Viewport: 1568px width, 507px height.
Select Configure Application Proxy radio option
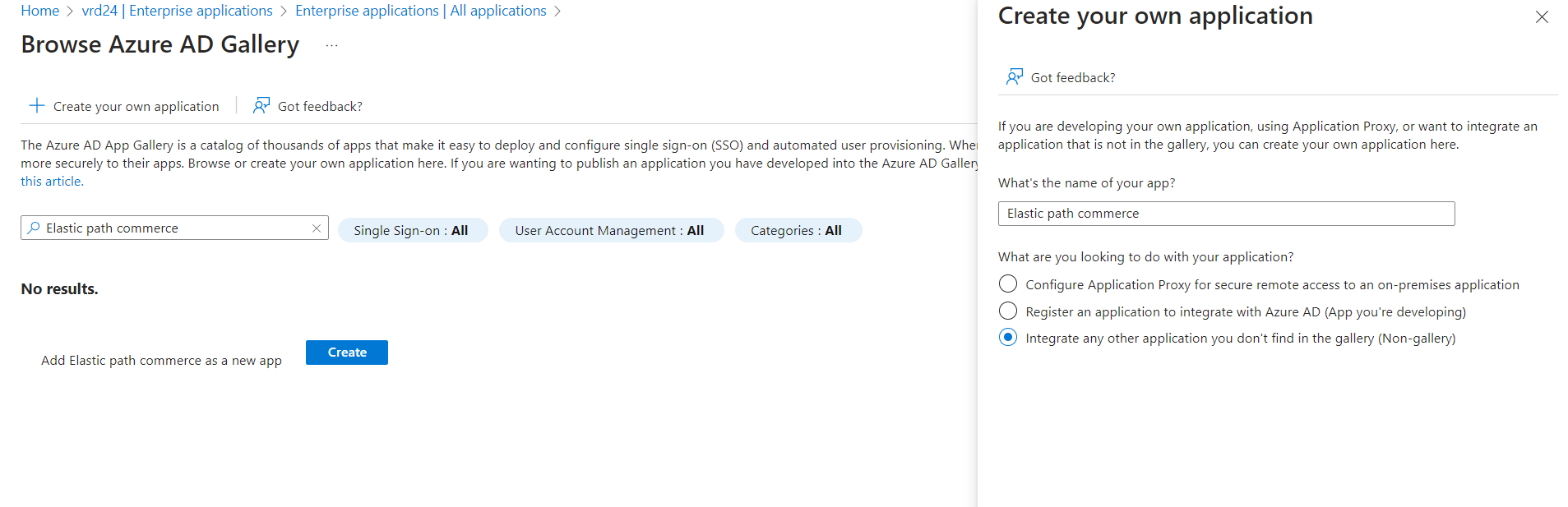coord(1008,284)
